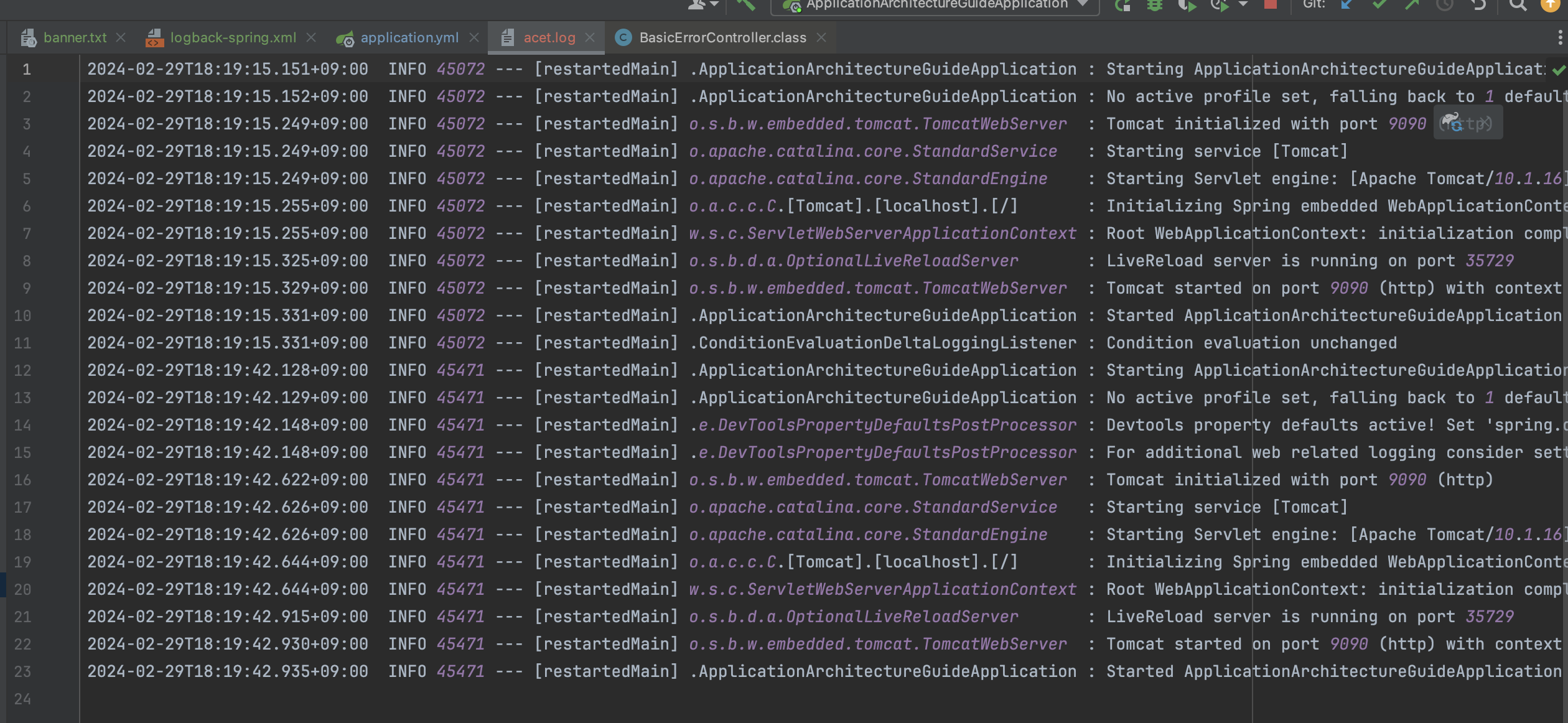1568x723 pixels.
Task: Expand the profiler run options arrow
Action: 1243,5
